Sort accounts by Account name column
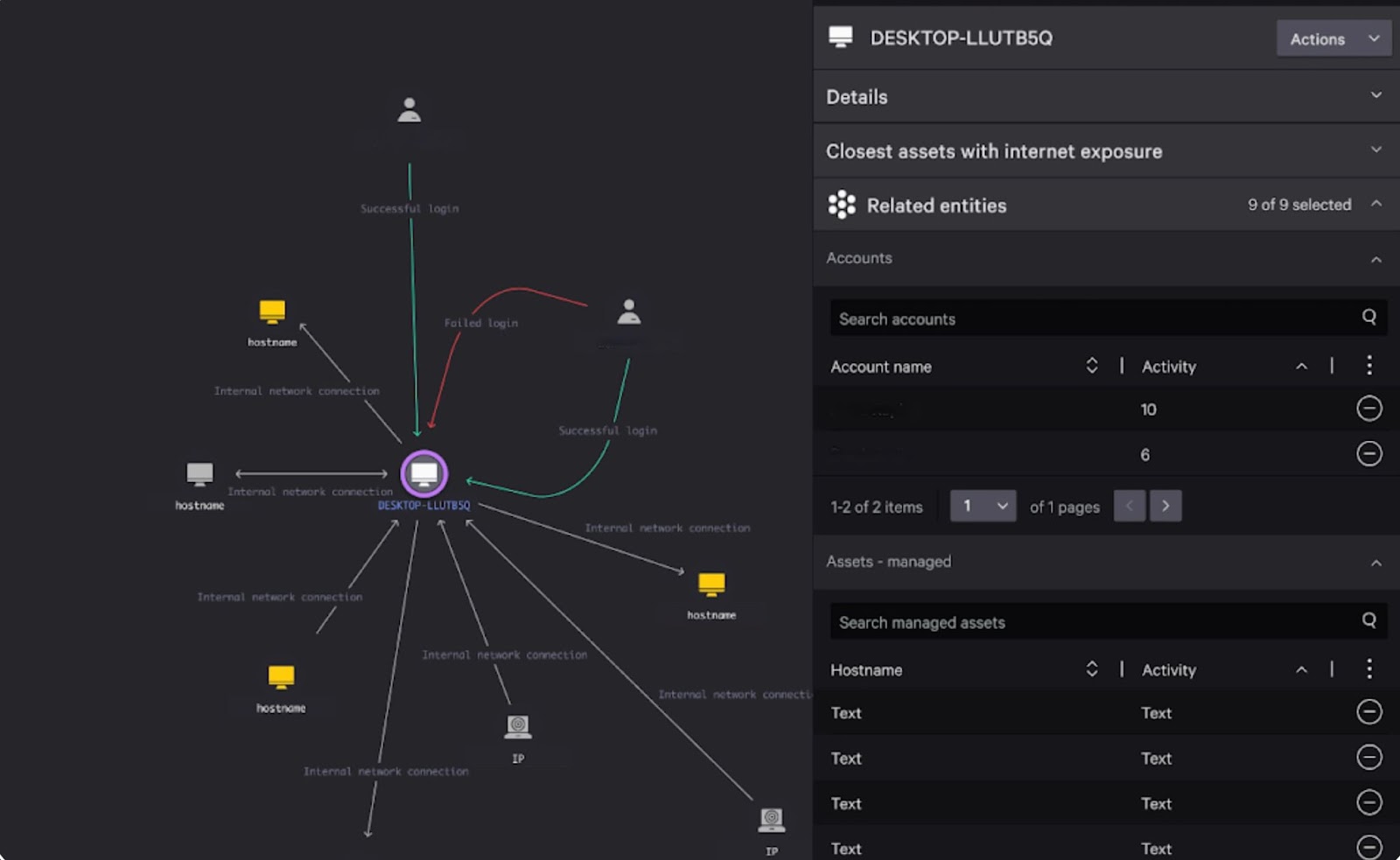 tap(1091, 366)
